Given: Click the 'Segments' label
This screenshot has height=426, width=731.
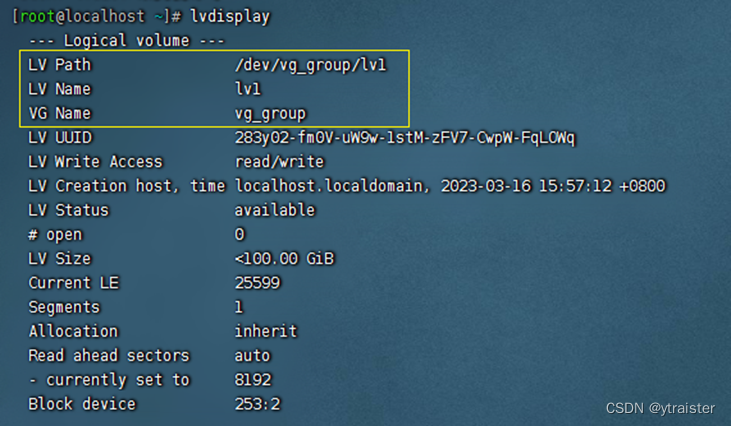Looking at the screenshot, I should point(64,308).
